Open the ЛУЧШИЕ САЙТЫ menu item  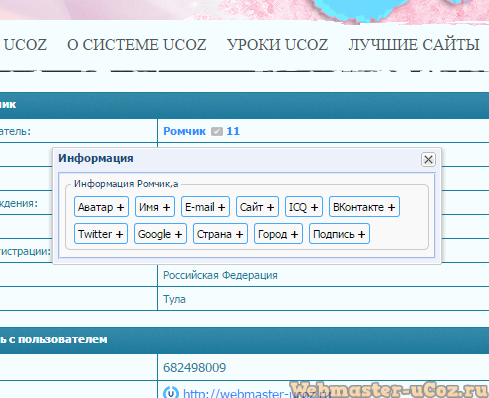coord(414,45)
